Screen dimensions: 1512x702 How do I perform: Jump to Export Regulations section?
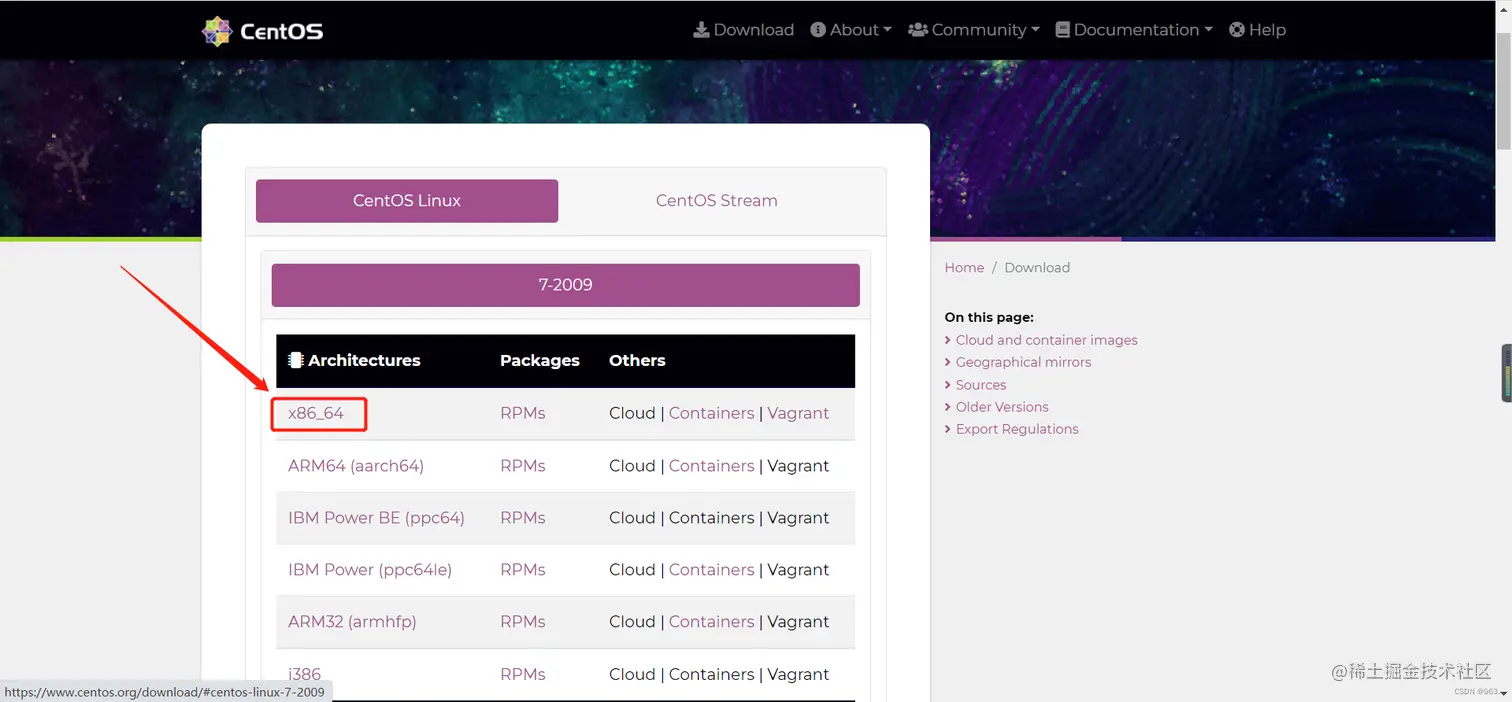pyautogui.click(x=1017, y=429)
